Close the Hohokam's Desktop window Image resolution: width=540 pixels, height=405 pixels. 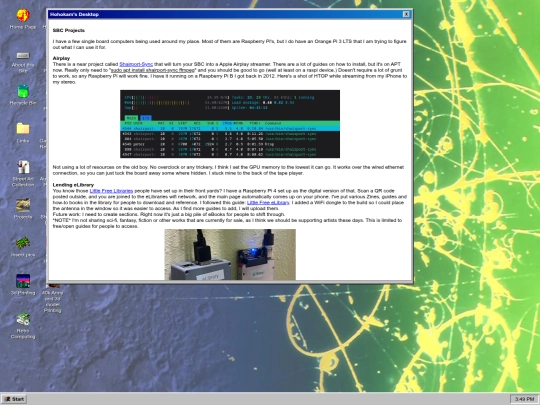pyautogui.click(x=406, y=14)
